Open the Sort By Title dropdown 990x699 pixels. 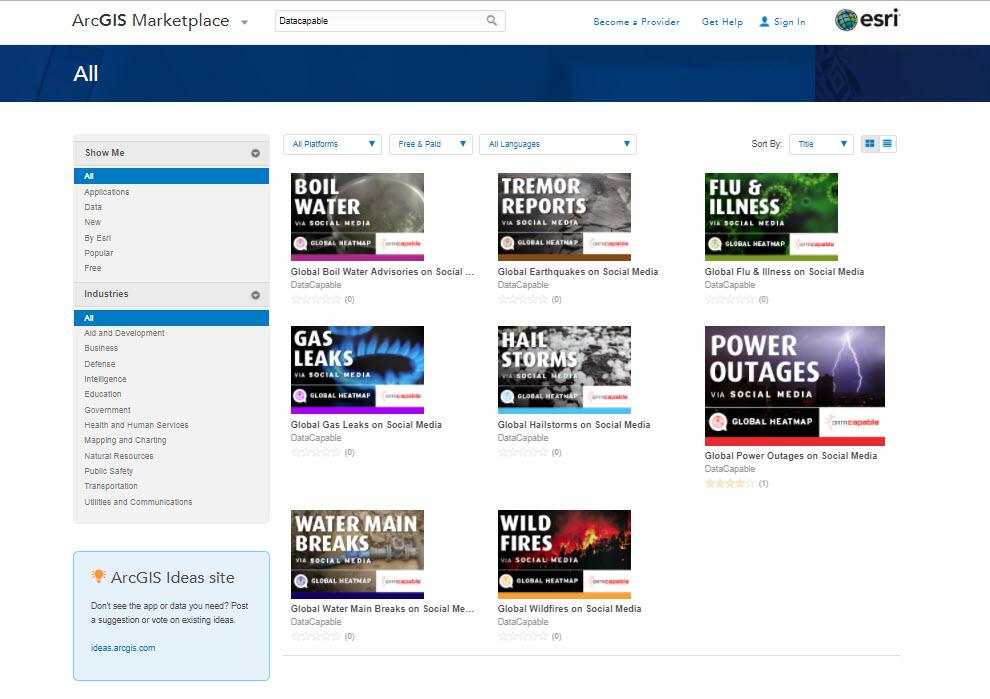821,144
